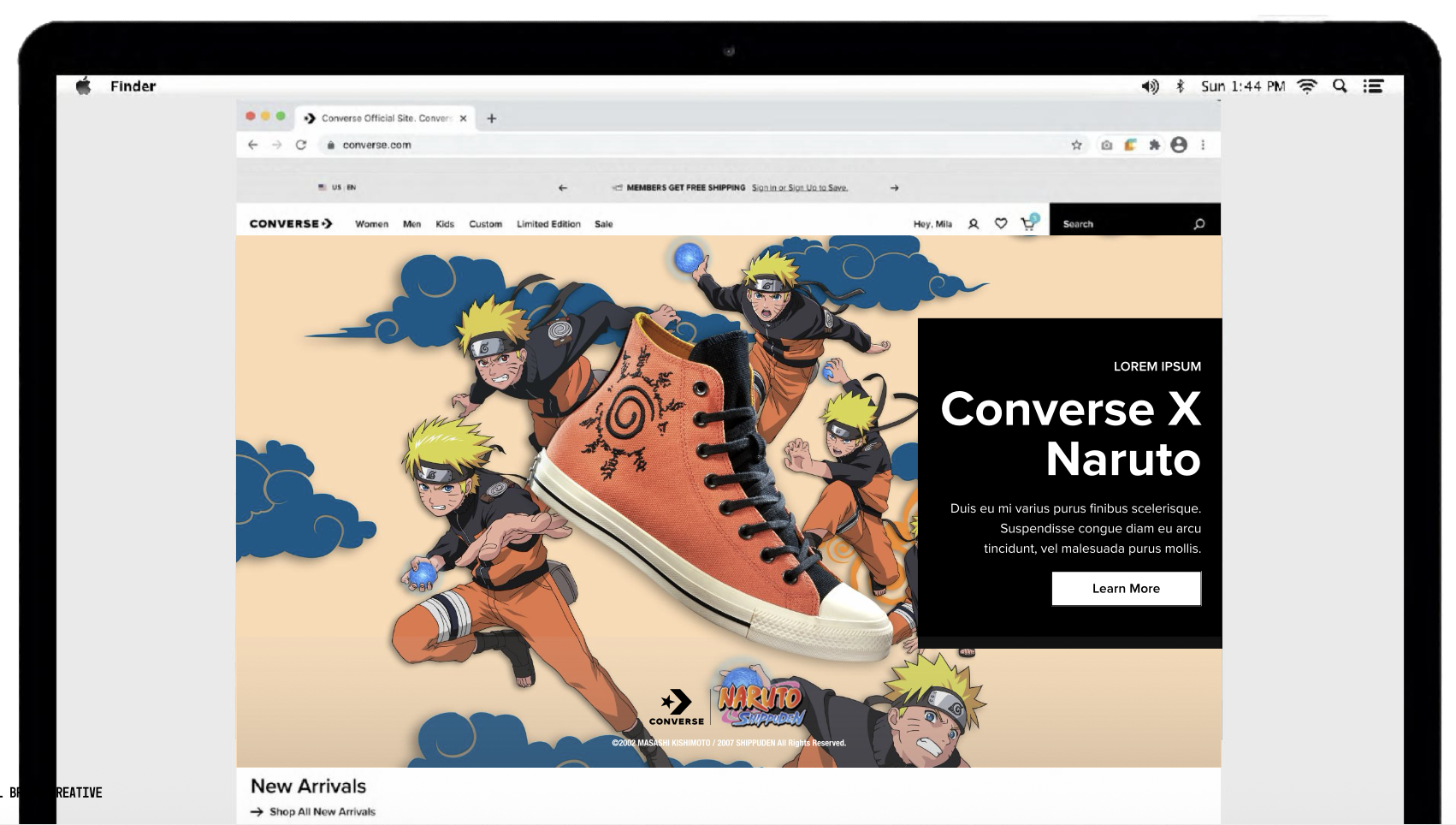Click the camera extension icon

pos(1106,145)
